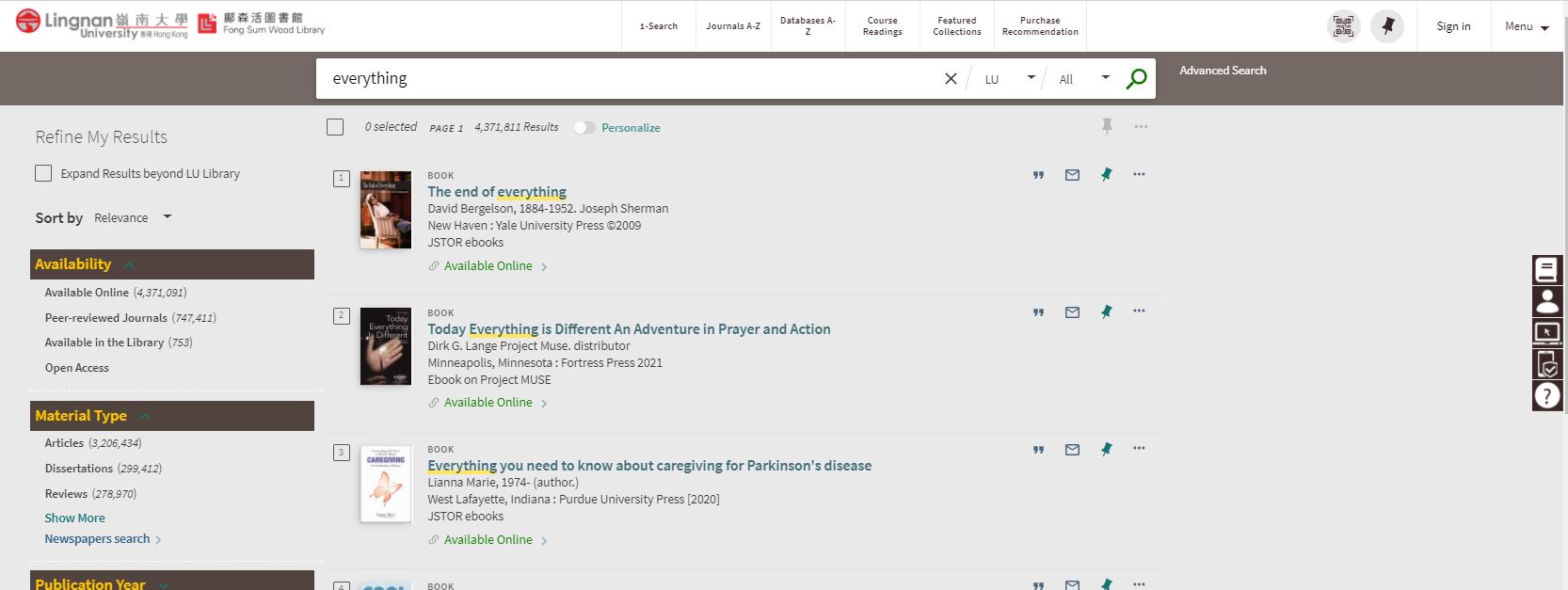Click the search input field
The image size is (1568, 590).
tap(631, 79)
